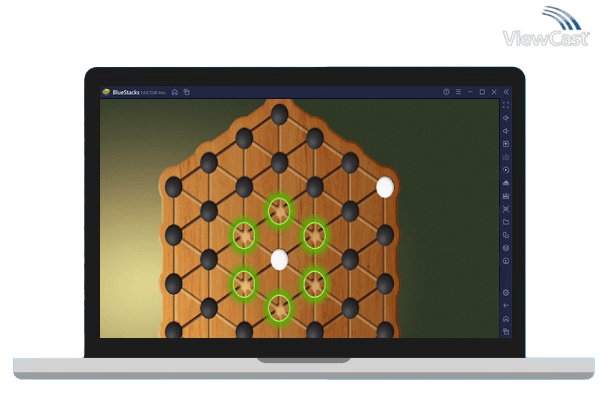This screenshot has height=414, width=602.
Task: Move to the lower-right green highlighted spot
Action: (x=314, y=284)
